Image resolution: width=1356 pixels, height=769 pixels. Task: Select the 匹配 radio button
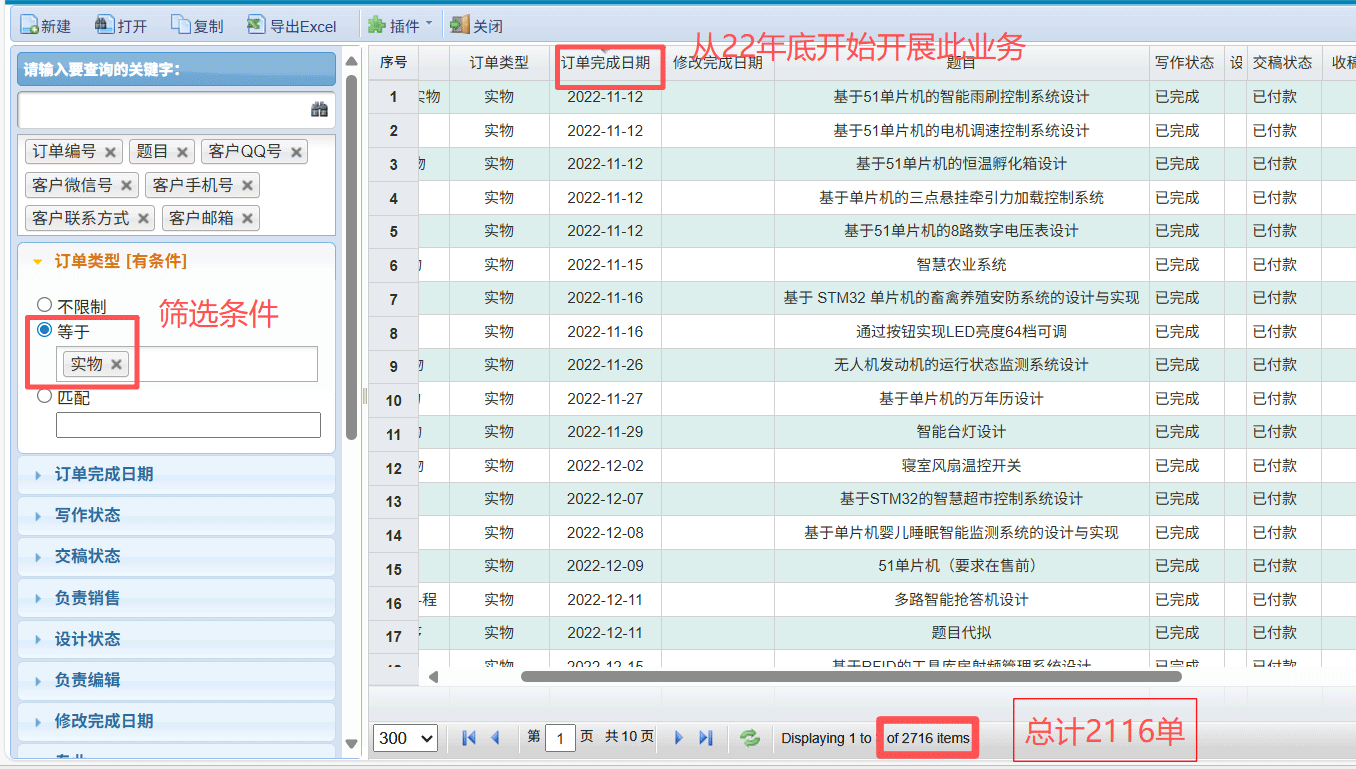point(45,396)
